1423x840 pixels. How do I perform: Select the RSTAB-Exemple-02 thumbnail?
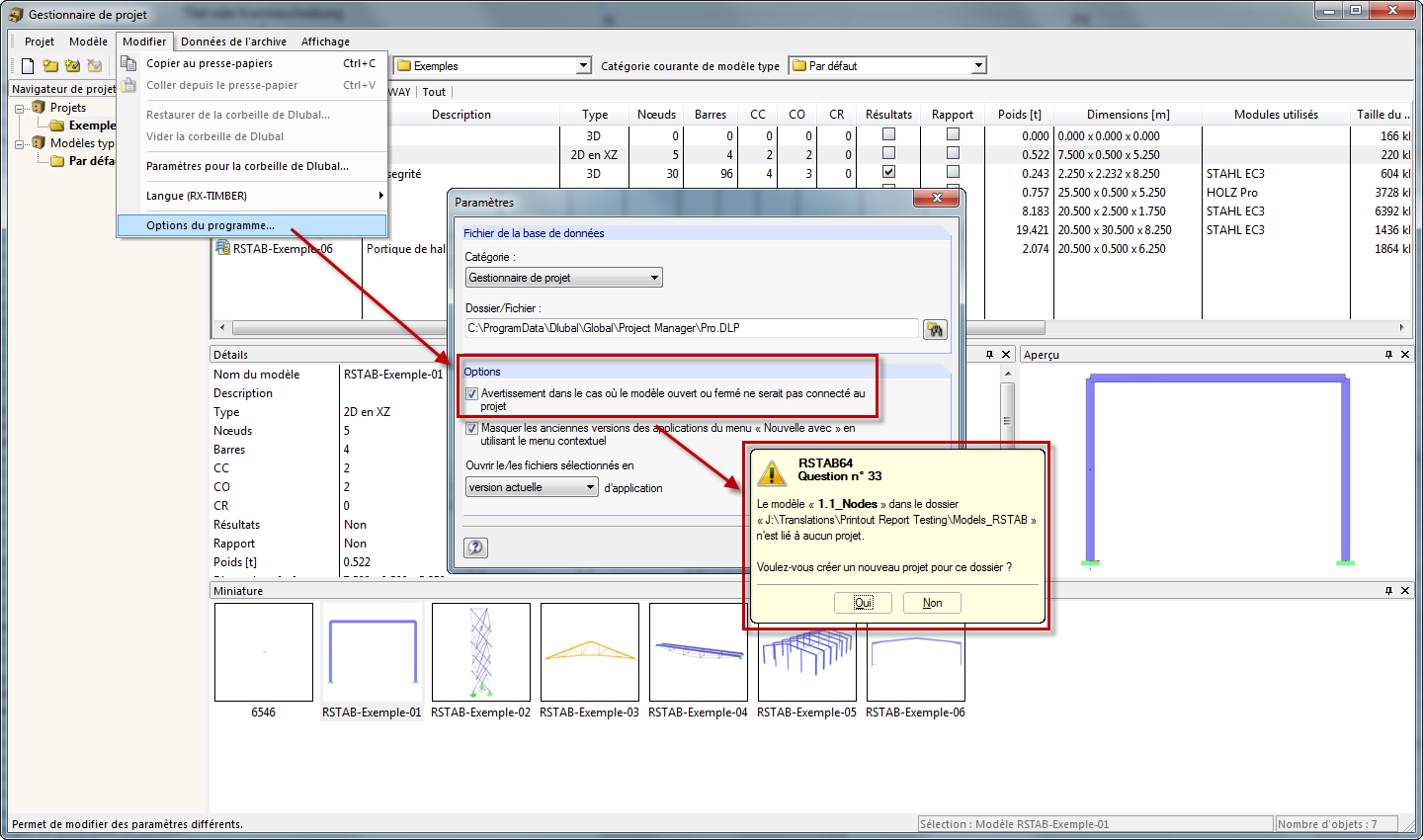481,652
